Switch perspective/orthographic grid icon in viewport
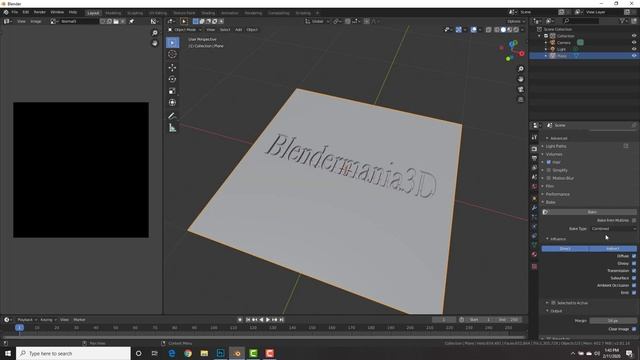The image size is (640, 360). pyautogui.click(x=521, y=99)
